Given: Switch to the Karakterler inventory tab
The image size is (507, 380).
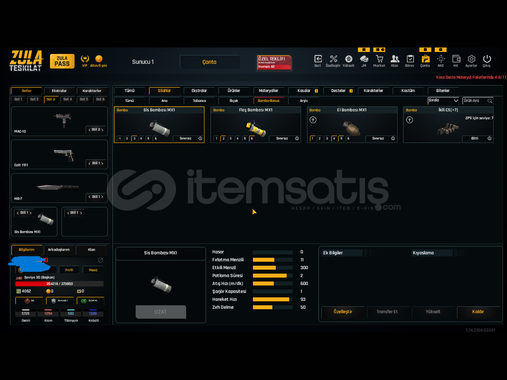Looking at the screenshot, I should pos(373,91).
